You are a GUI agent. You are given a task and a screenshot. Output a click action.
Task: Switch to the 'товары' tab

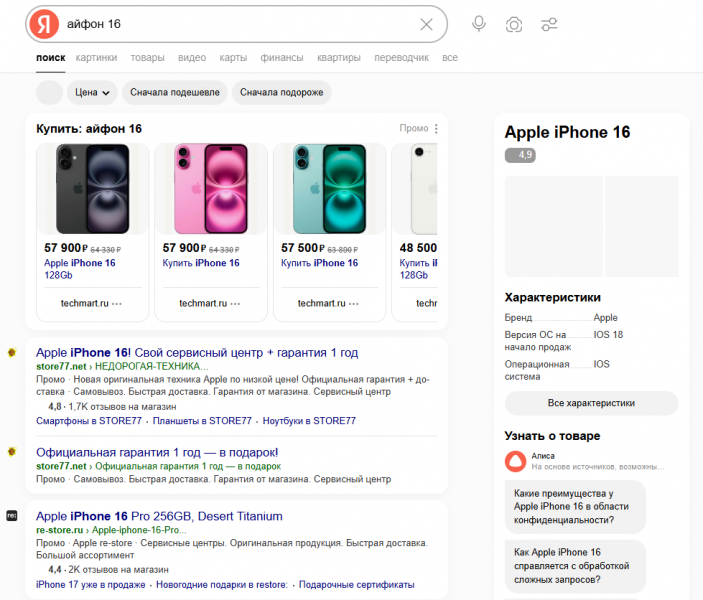[147, 58]
